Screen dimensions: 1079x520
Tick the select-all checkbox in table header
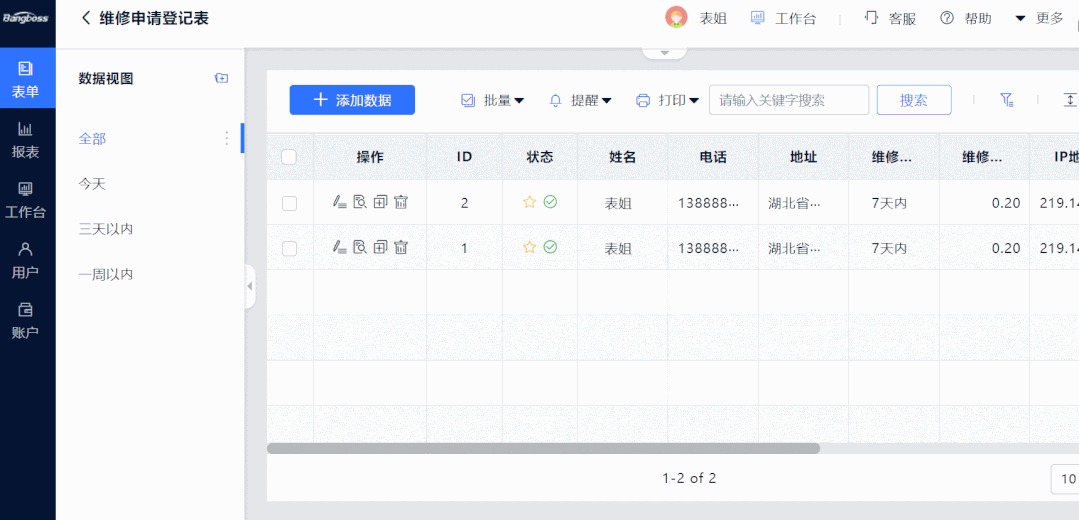tap(289, 157)
